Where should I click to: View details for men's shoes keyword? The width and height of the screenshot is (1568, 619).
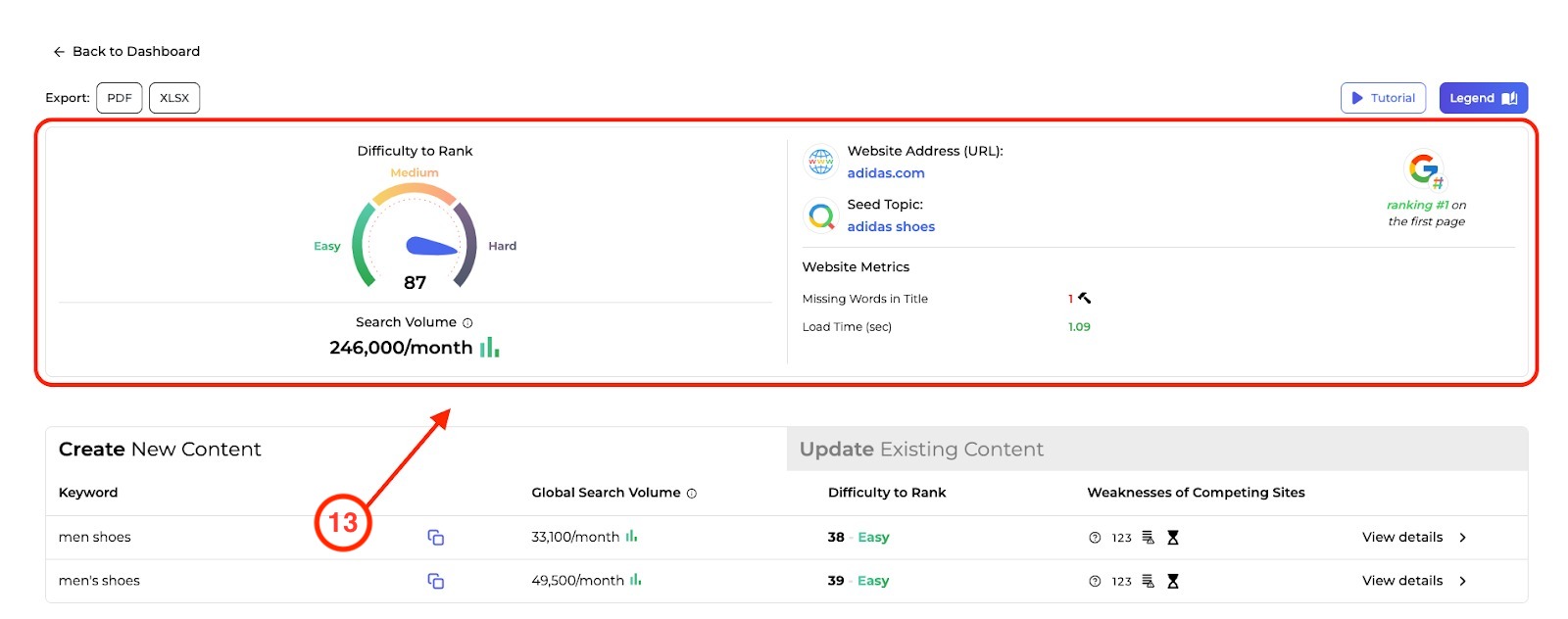pyautogui.click(x=1402, y=581)
